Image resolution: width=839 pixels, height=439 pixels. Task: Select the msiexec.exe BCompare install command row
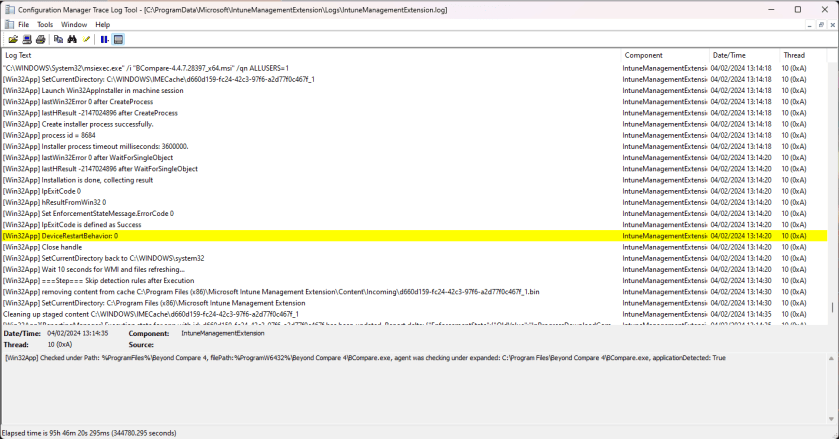point(415,68)
